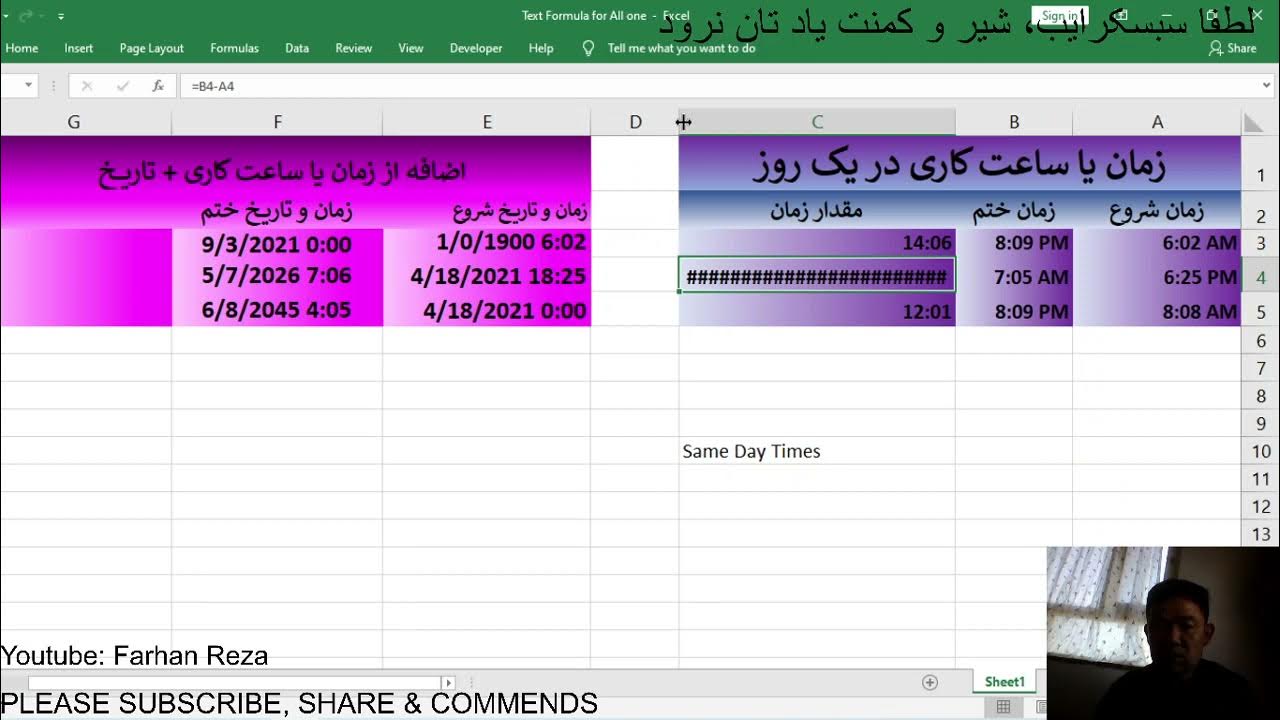Open the Data ribbon tab
The width and height of the screenshot is (1280, 720).
pyautogui.click(x=296, y=48)
